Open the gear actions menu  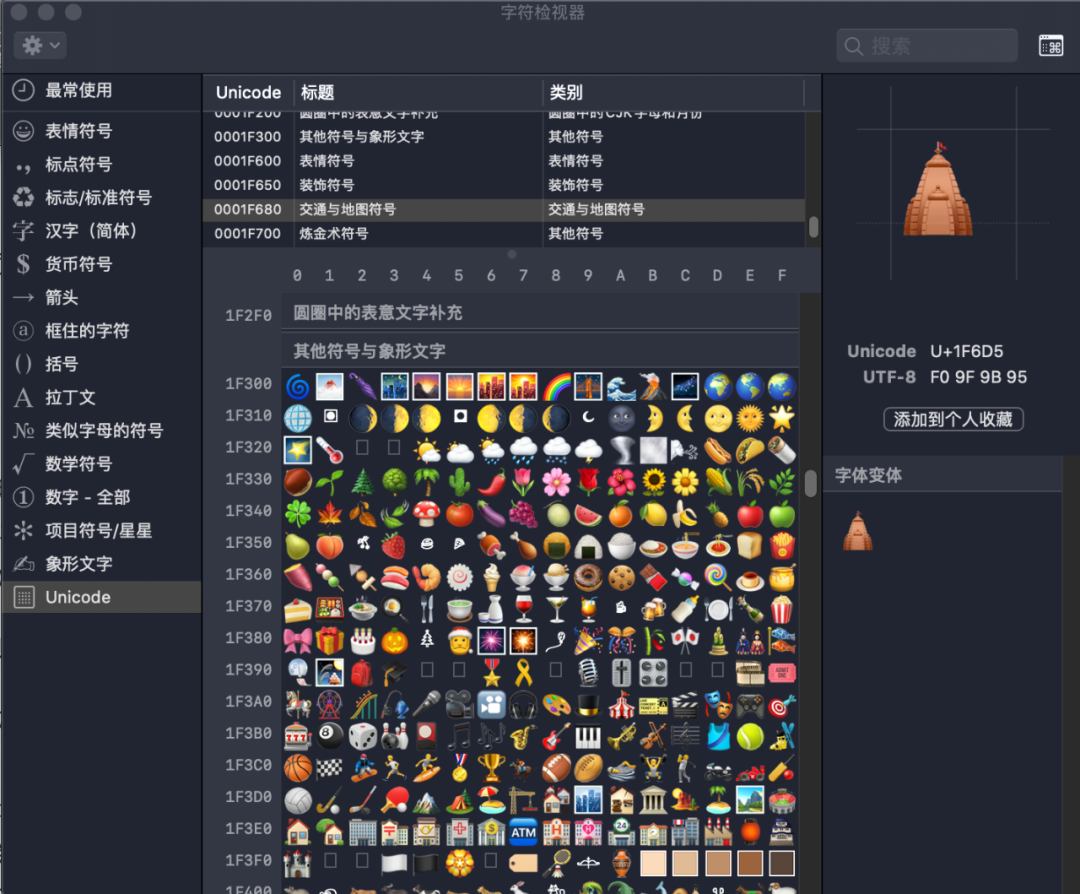[x=38, y=45]
